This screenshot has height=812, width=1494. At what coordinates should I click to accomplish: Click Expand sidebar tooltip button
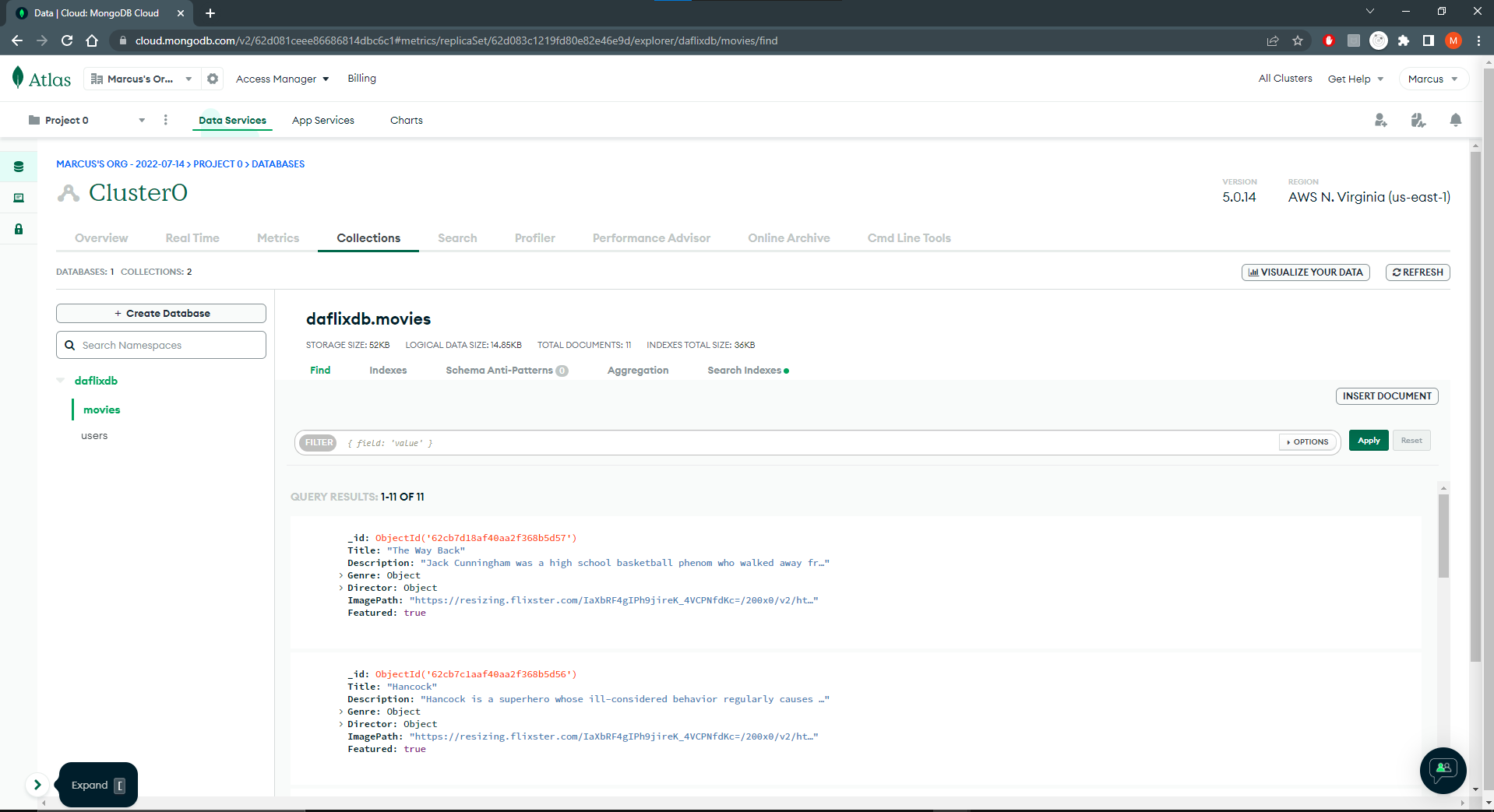point(98,785)
